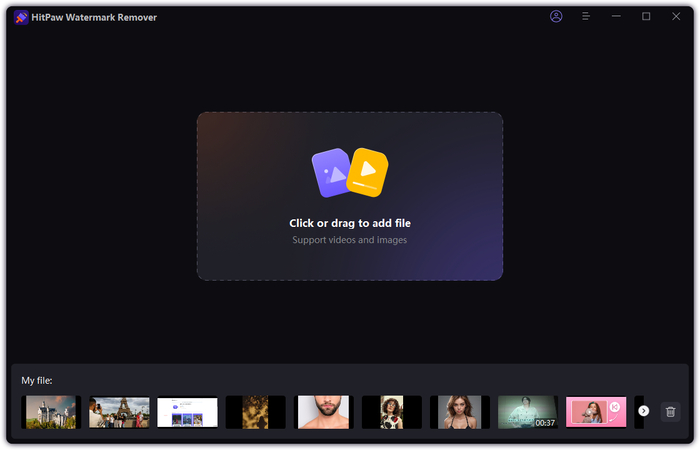Open the user account profile icon

pyautogui.click(x=556, y=17)
